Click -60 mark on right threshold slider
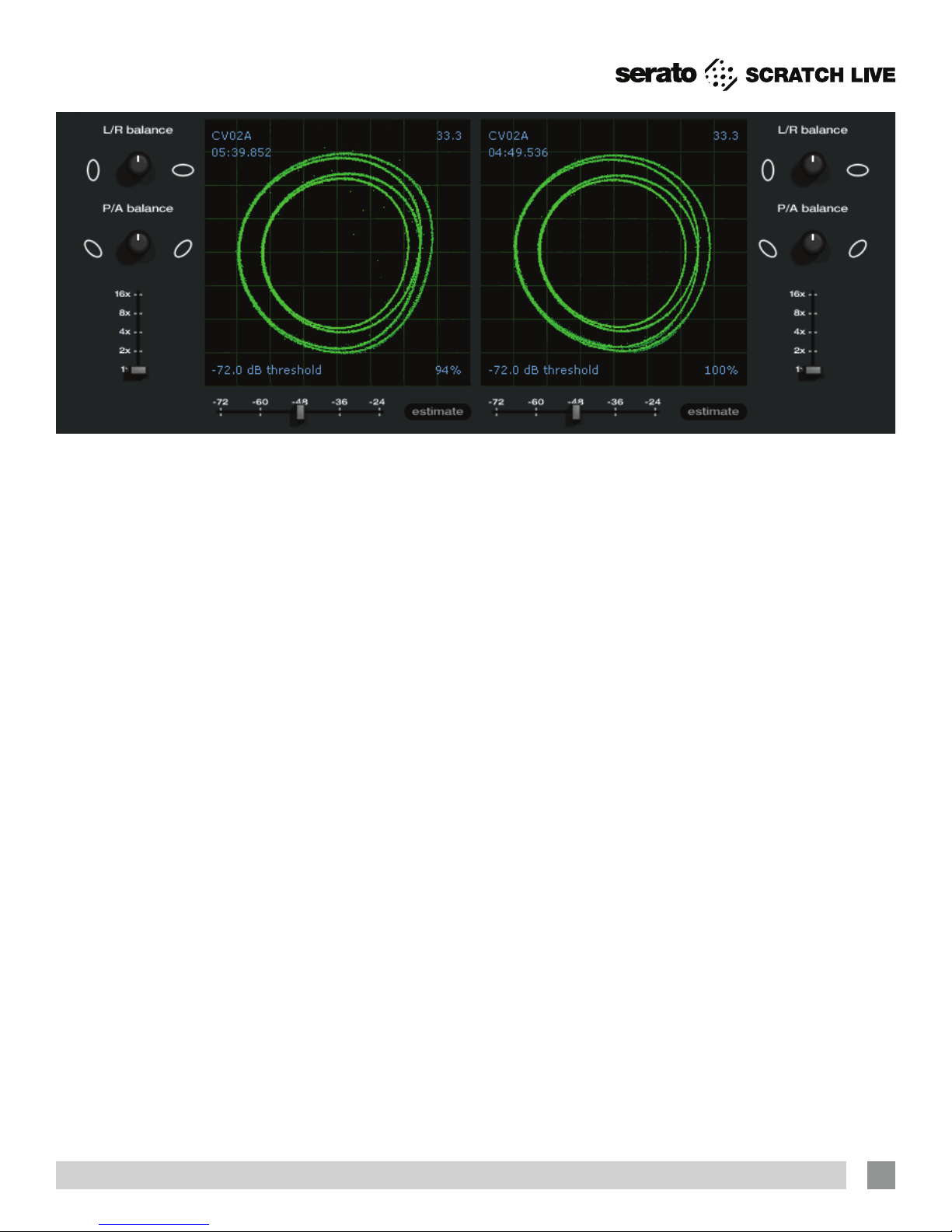This screenshot has height=1232, width=952. pyautogui.click(x=536, y=403)
